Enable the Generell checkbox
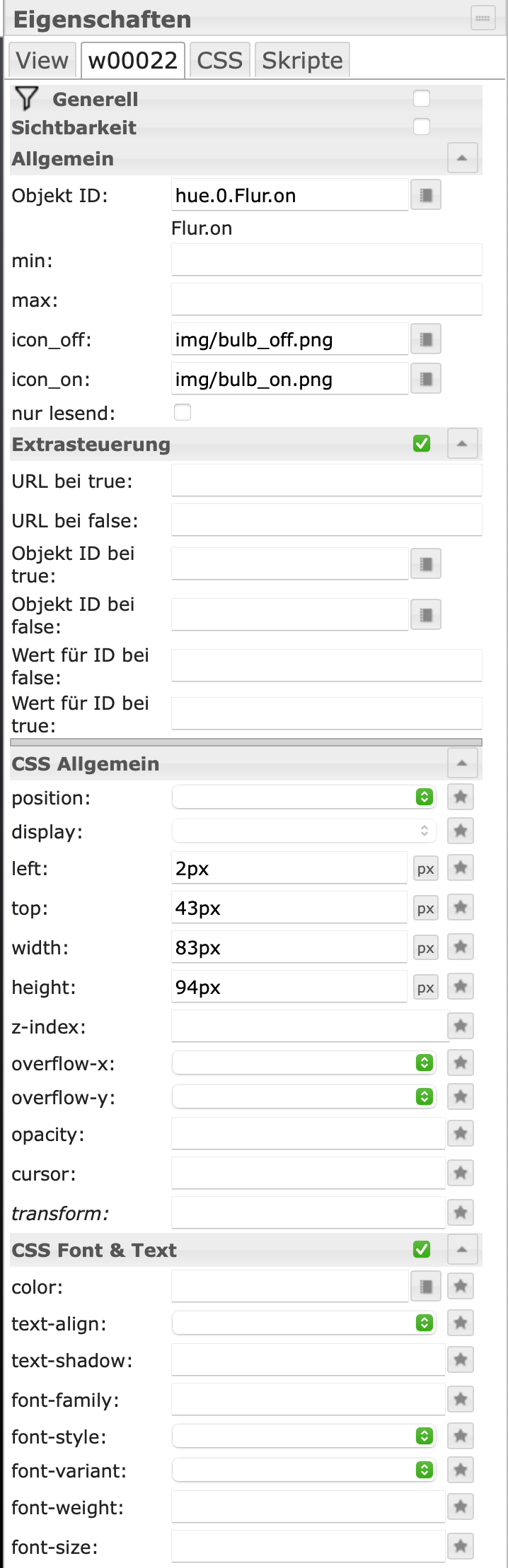The width and height of the screenshot is (508, 1568). point(422,99)
